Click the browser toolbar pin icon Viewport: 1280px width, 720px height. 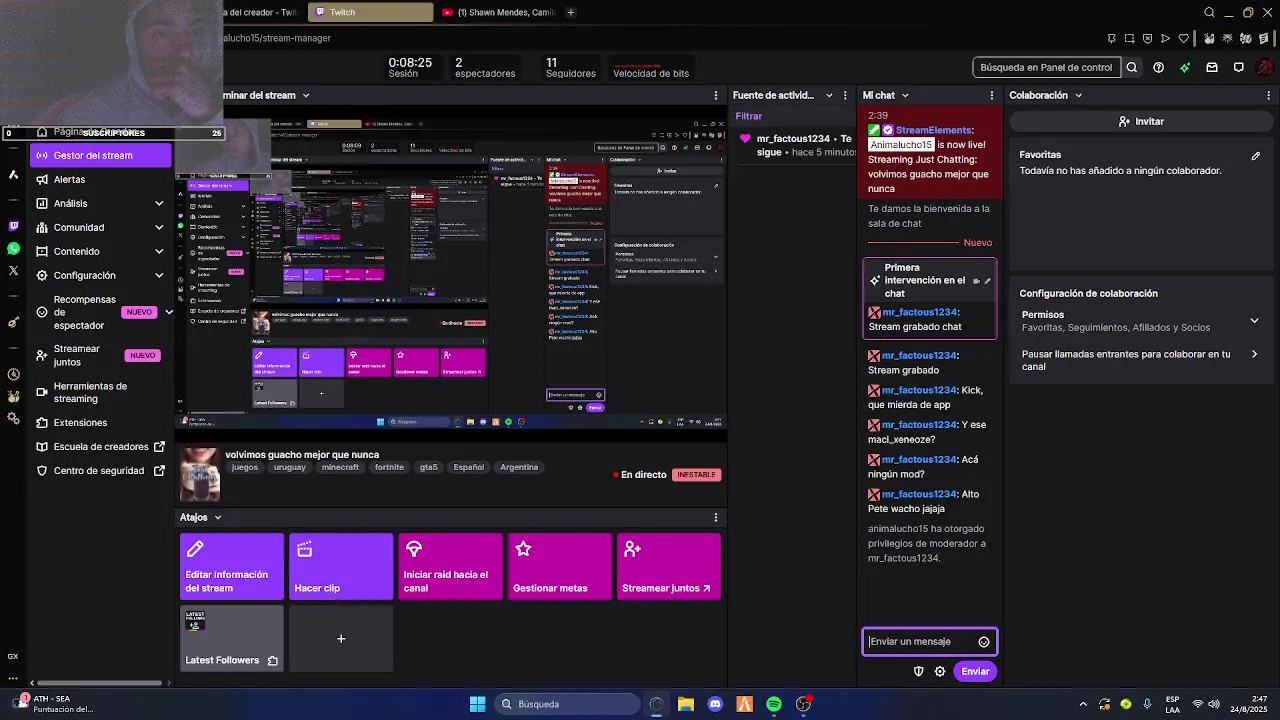tap(1112, 38)
